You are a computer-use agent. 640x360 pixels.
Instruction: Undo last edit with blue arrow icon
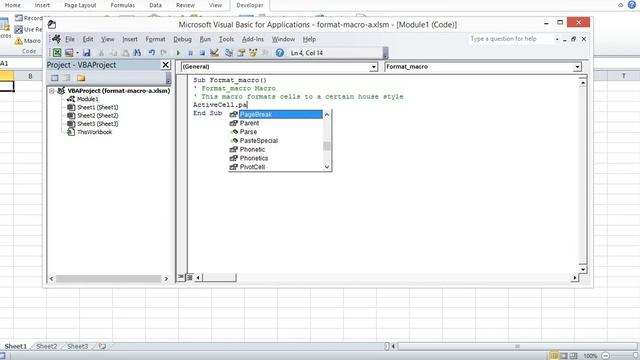[x=152, y=53]
